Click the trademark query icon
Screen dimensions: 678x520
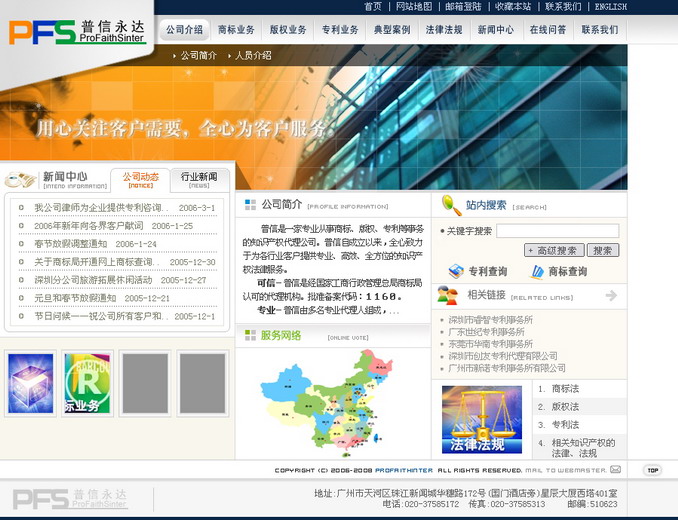coord(537,271)
